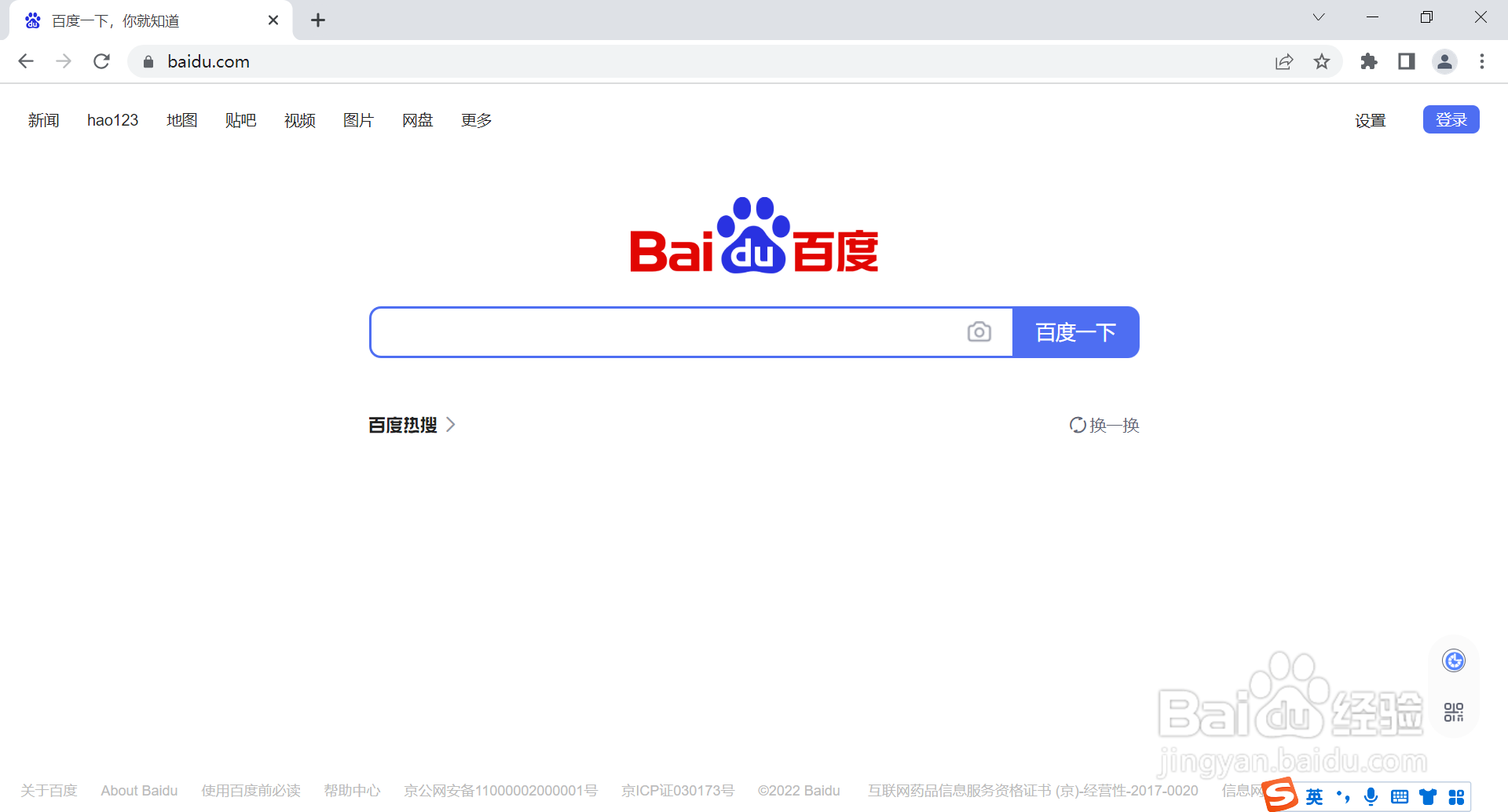Viewport: 1508px width, 812px height.
Task: Open Sogou soft keyboard icon
Action: [x=1400, y=797]
